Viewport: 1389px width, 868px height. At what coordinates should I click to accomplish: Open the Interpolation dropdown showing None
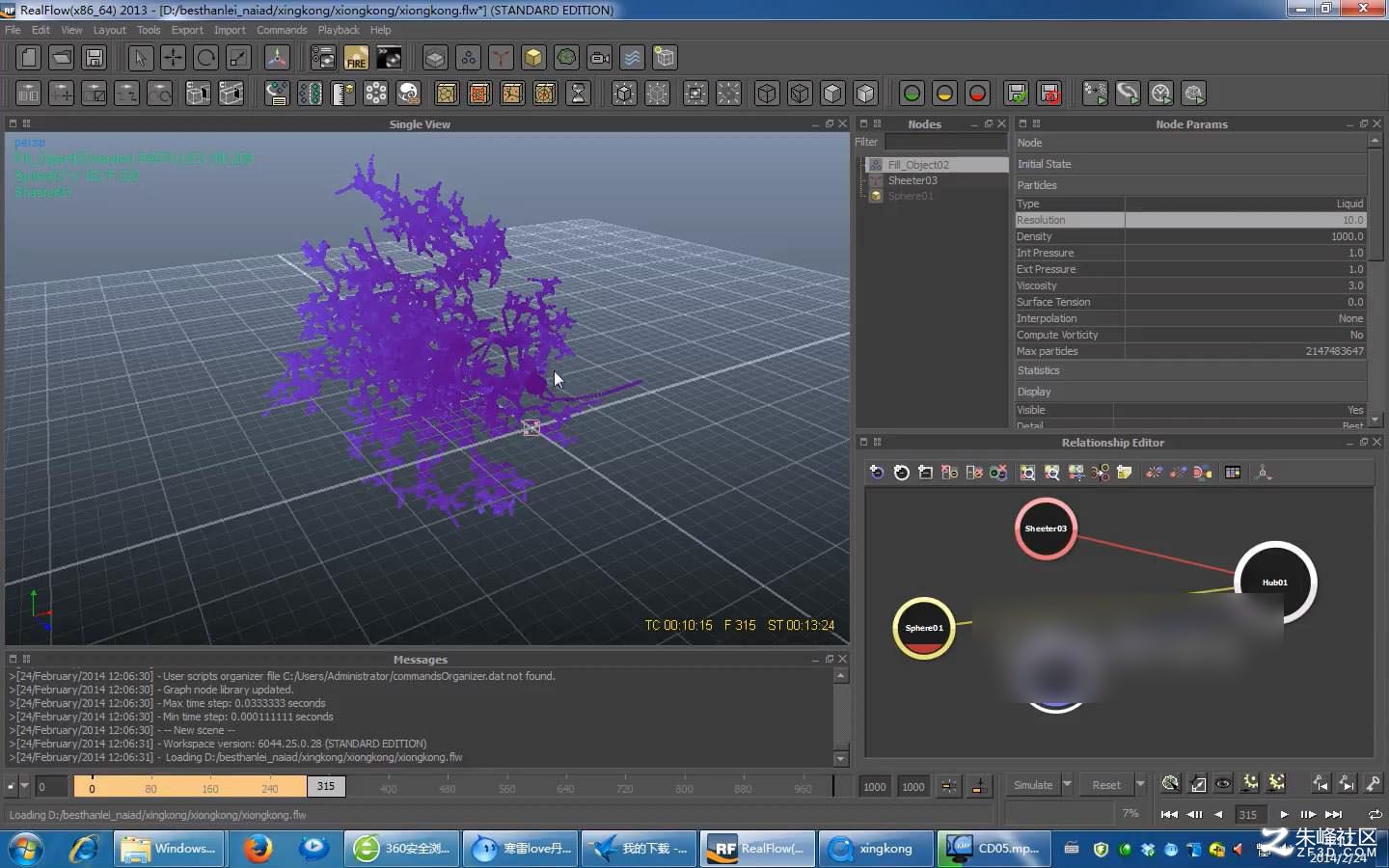pos(1245,318)
